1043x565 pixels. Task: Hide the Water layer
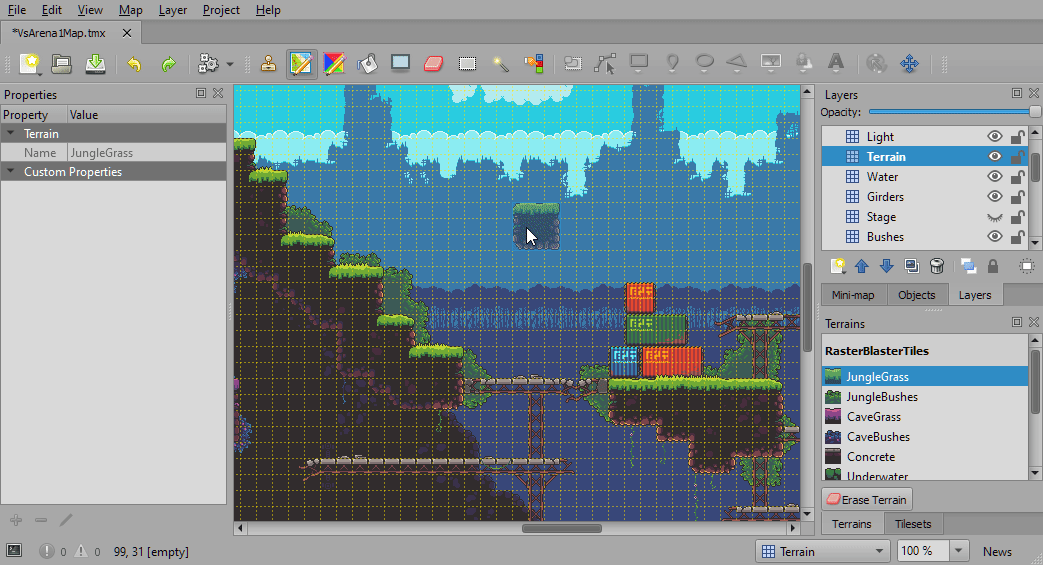tap(994, 177)
